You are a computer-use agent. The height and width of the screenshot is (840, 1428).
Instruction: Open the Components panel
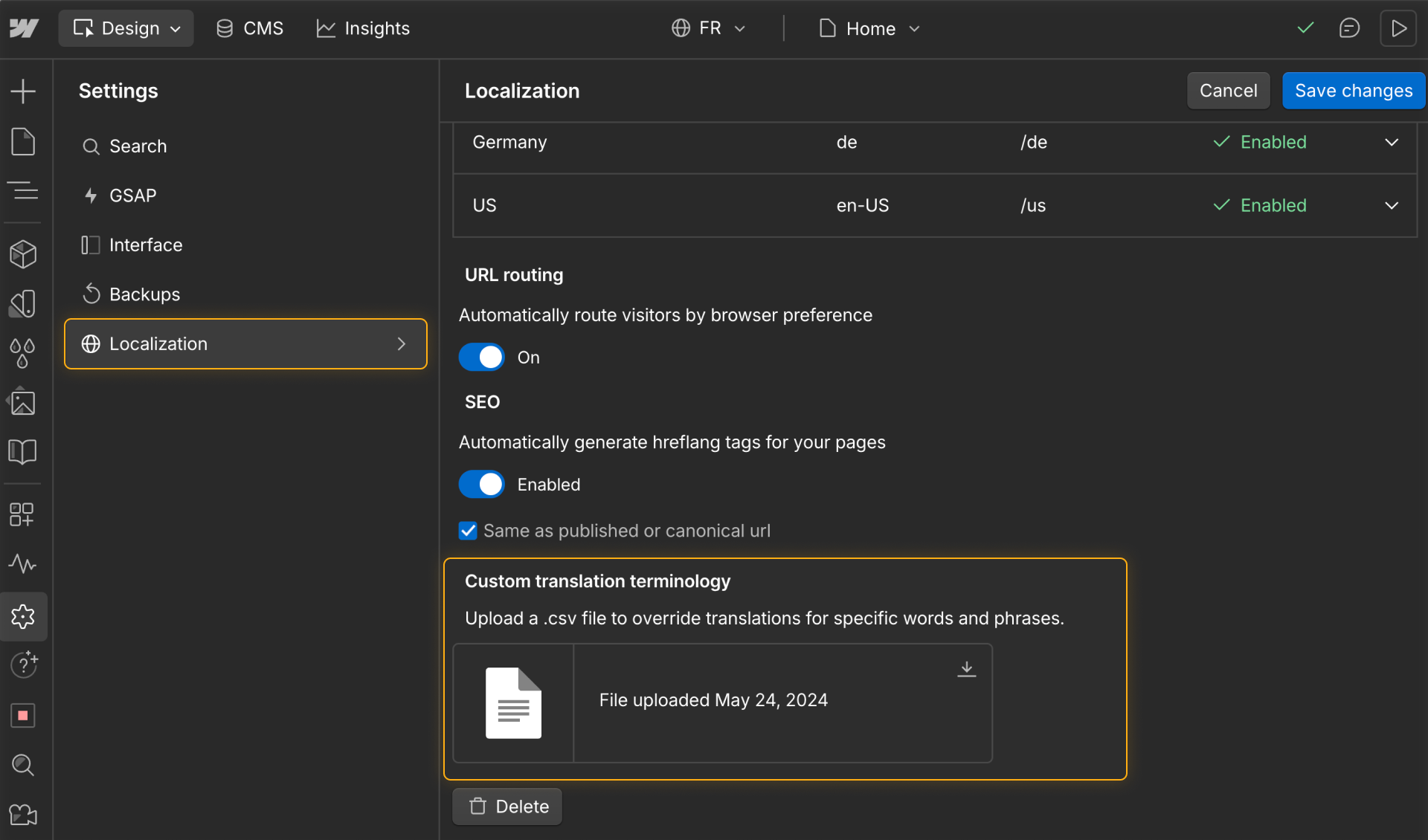point(24,253)
